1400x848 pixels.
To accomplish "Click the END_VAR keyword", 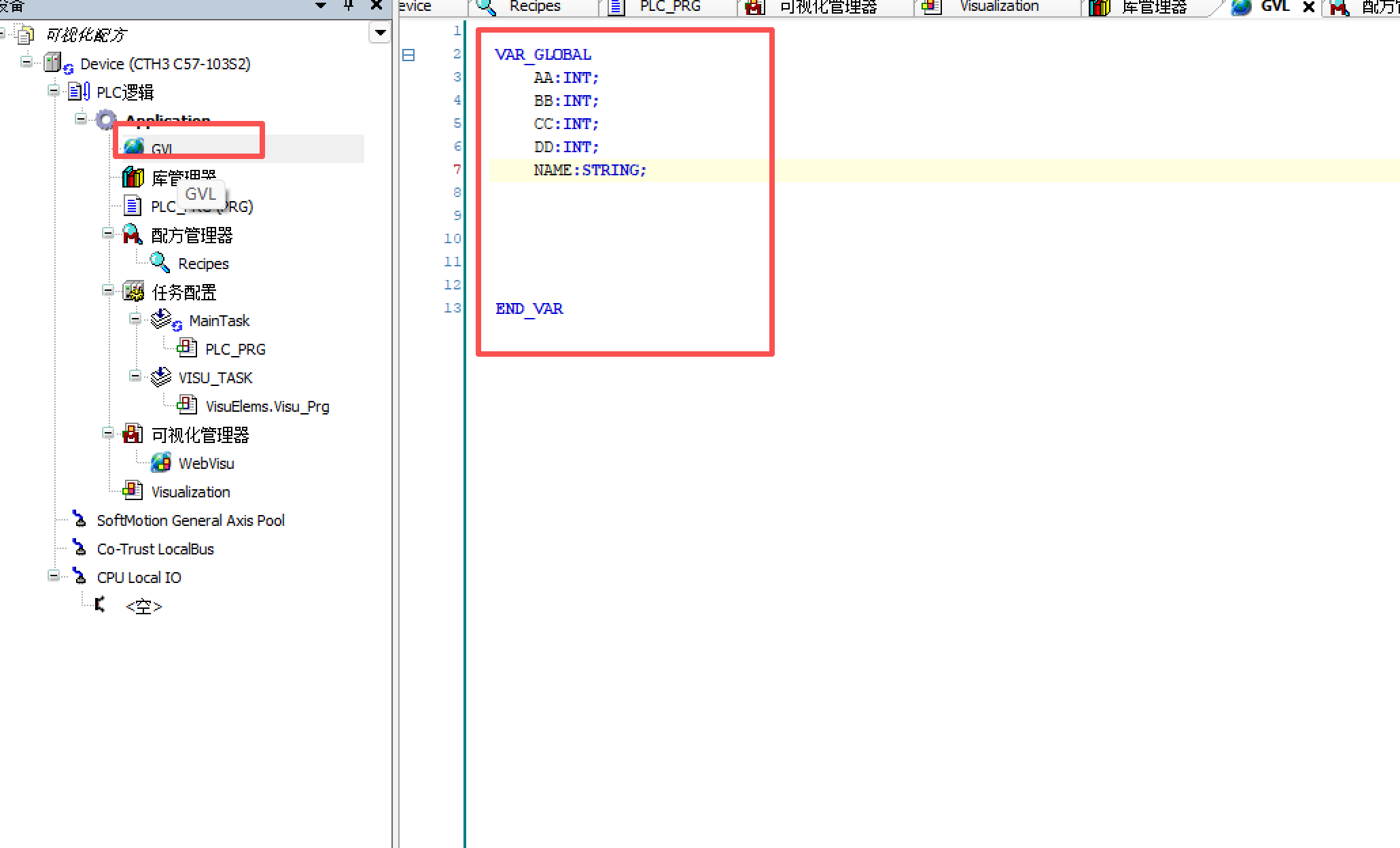I will pyautogui.click(x=529, y=308).
